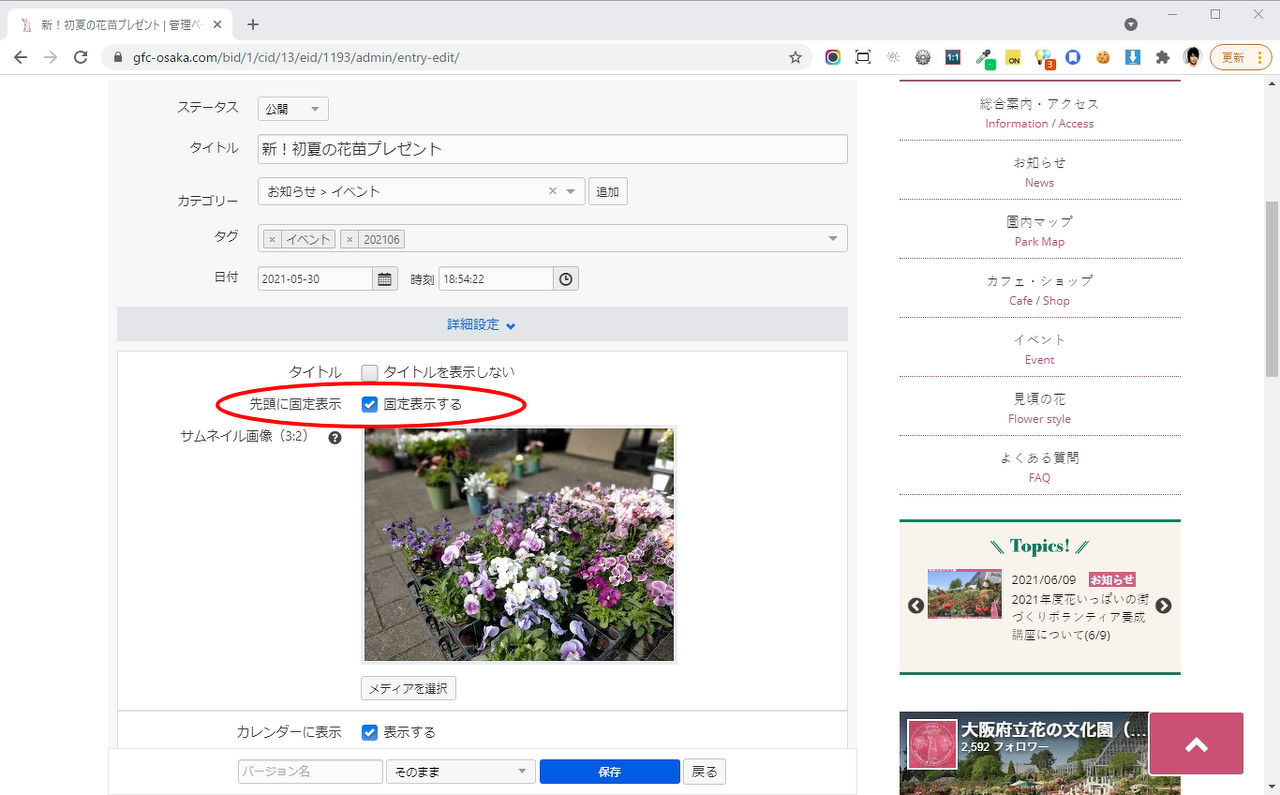Image resolution: width=1280 pixels, height=795 pixels.
Task: Click the next arrow in Topics slider
Action: coord(1163,606)
